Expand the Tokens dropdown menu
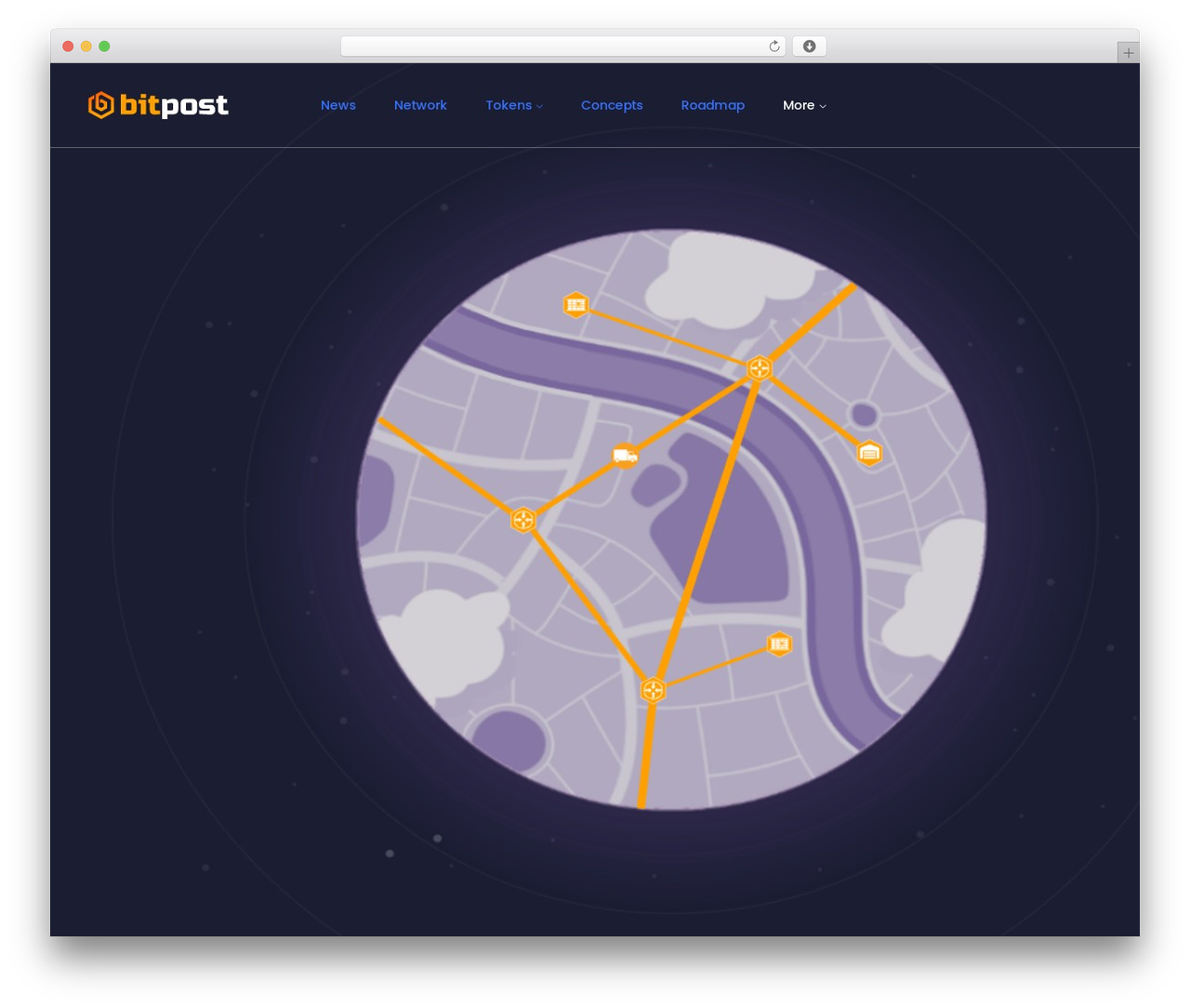Viewport: 1190px width, 1008px height. click(x=514, y=105)
